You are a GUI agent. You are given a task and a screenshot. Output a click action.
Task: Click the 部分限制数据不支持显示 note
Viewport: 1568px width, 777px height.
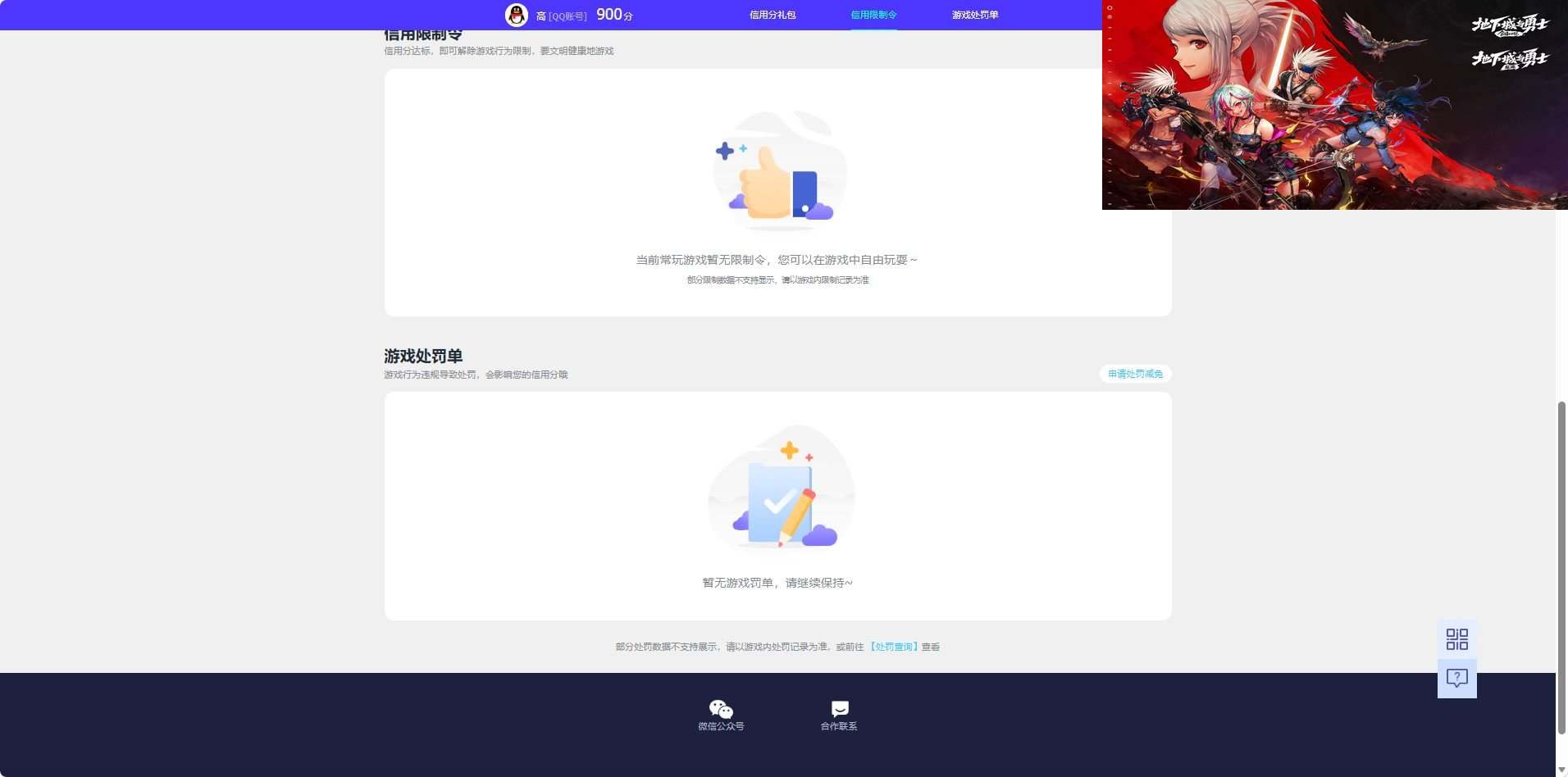coord(777,280)
